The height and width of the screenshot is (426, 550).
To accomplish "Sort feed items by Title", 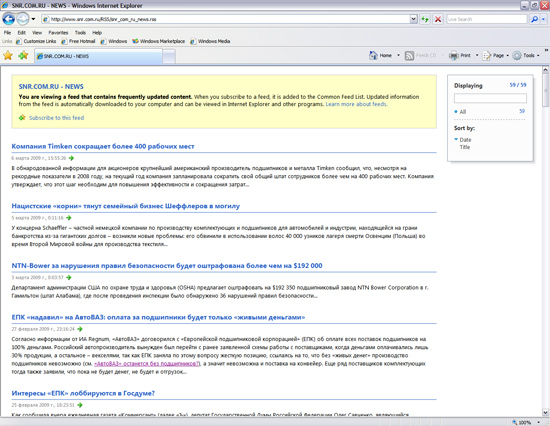I will click(465, 147).
